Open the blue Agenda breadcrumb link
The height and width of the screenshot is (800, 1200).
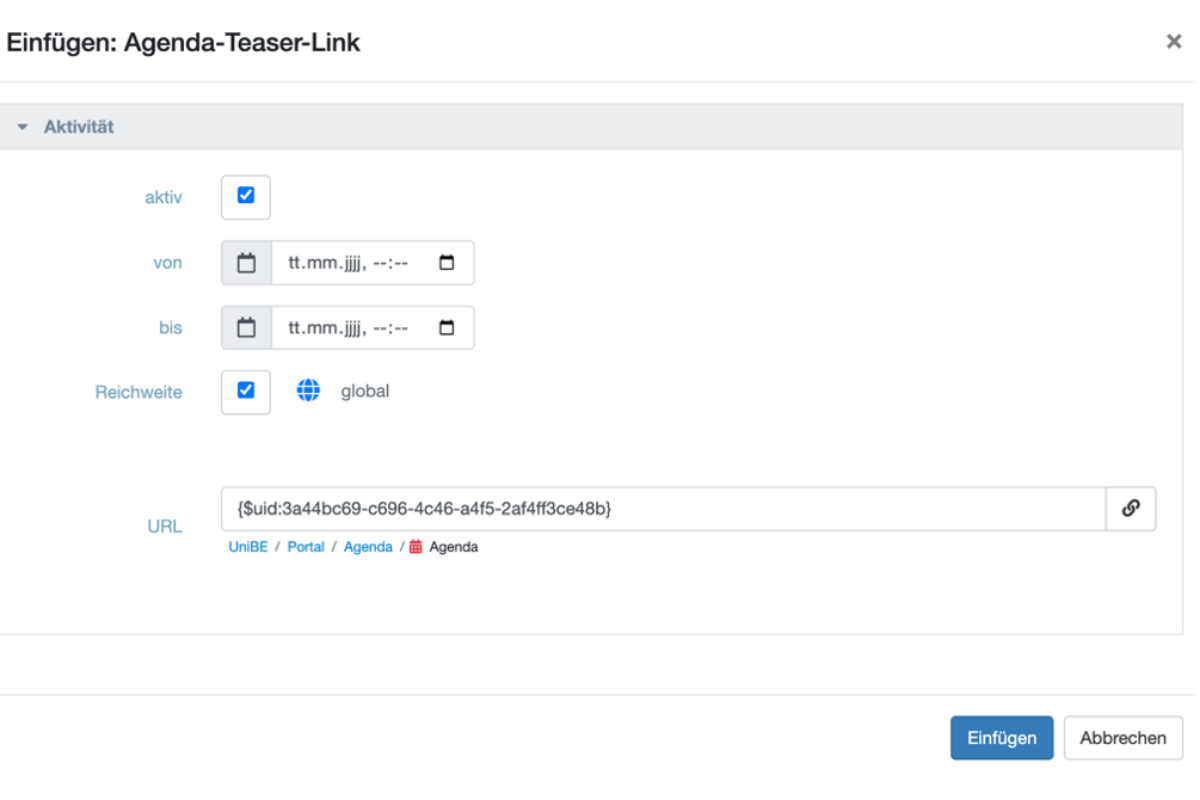pyautogui.click(x=368, y=547)
